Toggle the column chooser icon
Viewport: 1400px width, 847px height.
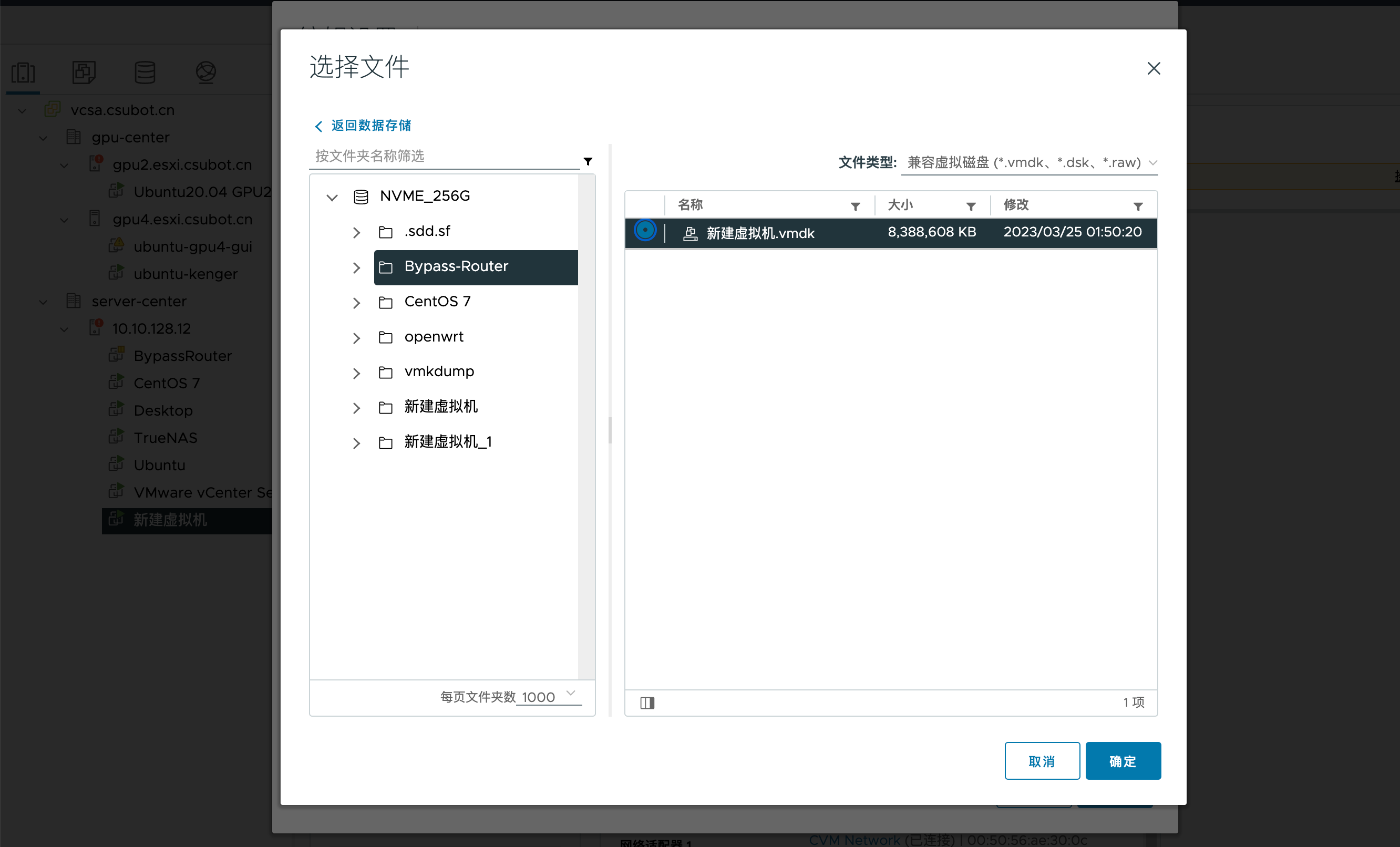coord(647,703)
